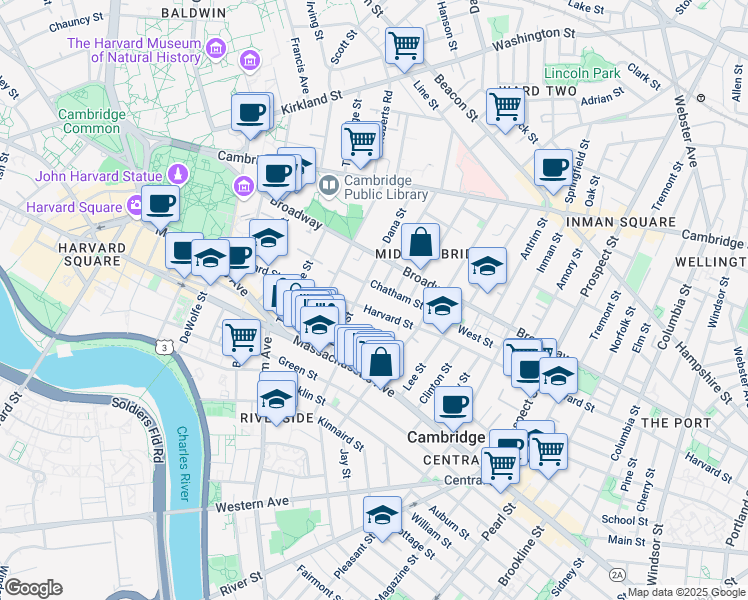Click the Harvard Square camera pin
Screen dimensions: 748x600
point(135,205)
